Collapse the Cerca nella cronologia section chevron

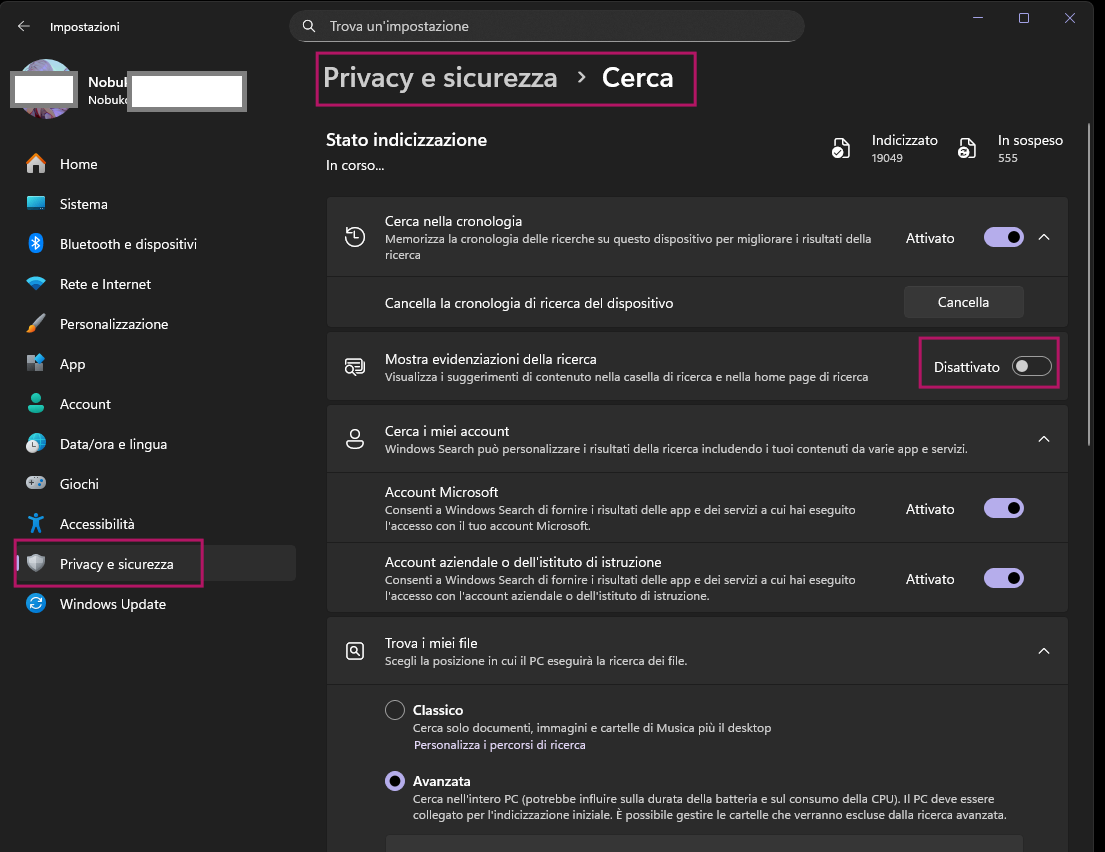click(x=1044, y=237)
